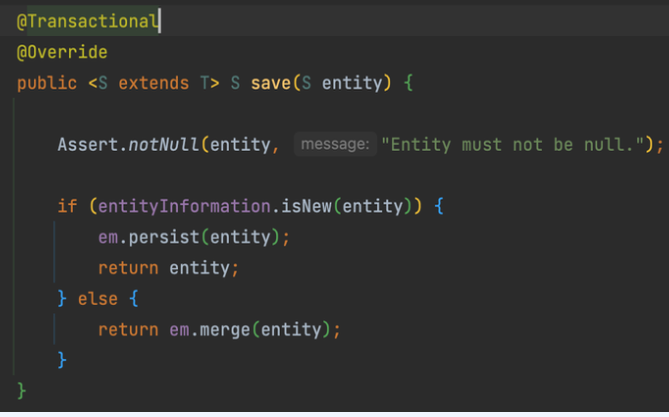This screenshot has height=417, width=669.
Task: Click the 'else' keyword
Action: pos(98,299)
